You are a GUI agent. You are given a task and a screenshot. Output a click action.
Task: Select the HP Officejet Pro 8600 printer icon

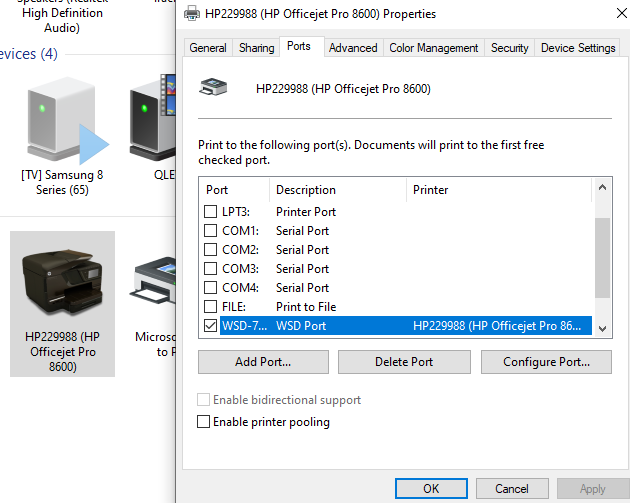pos(63,282)
